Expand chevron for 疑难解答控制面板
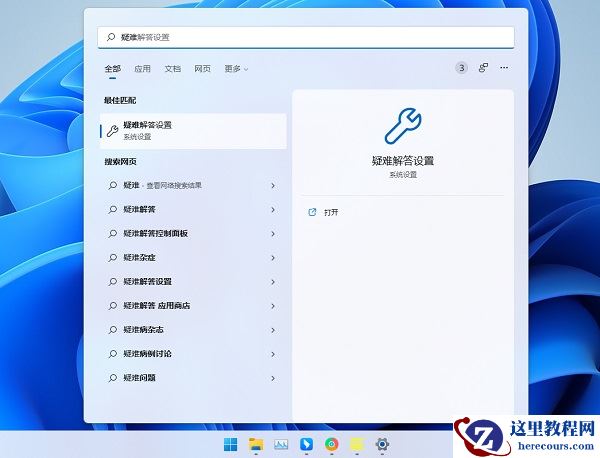 [273, 234]
